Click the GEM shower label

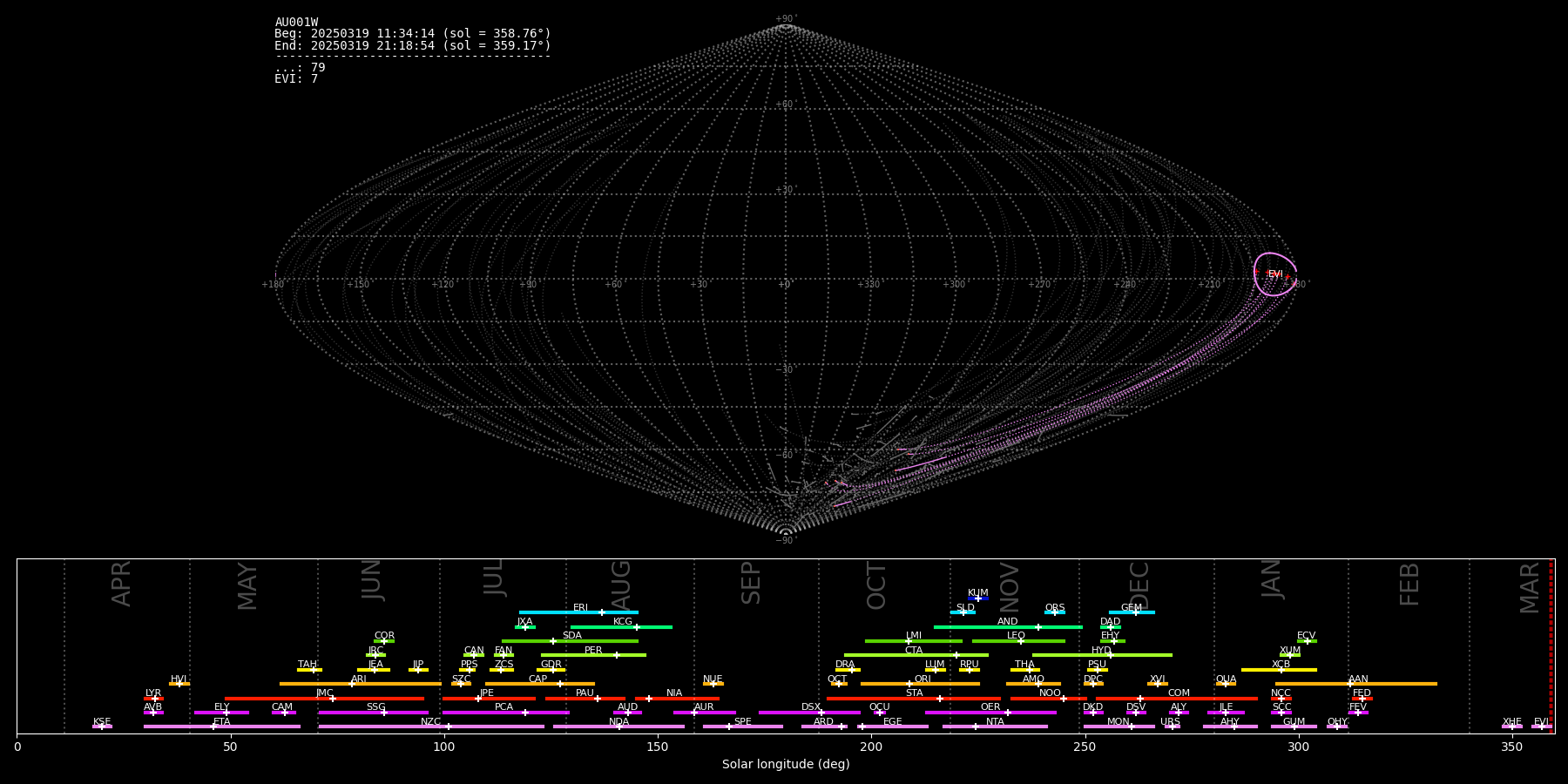tap(1132, 608)
